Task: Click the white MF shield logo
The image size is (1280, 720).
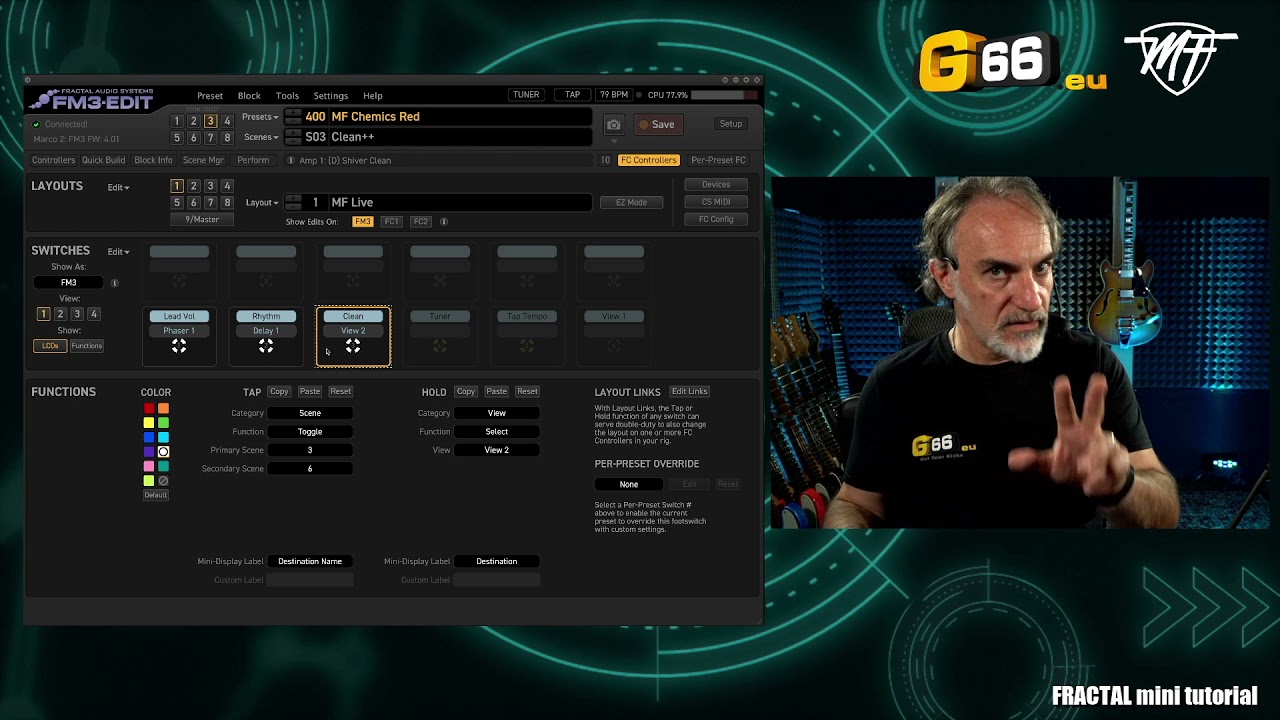Action: [1180, 58]
